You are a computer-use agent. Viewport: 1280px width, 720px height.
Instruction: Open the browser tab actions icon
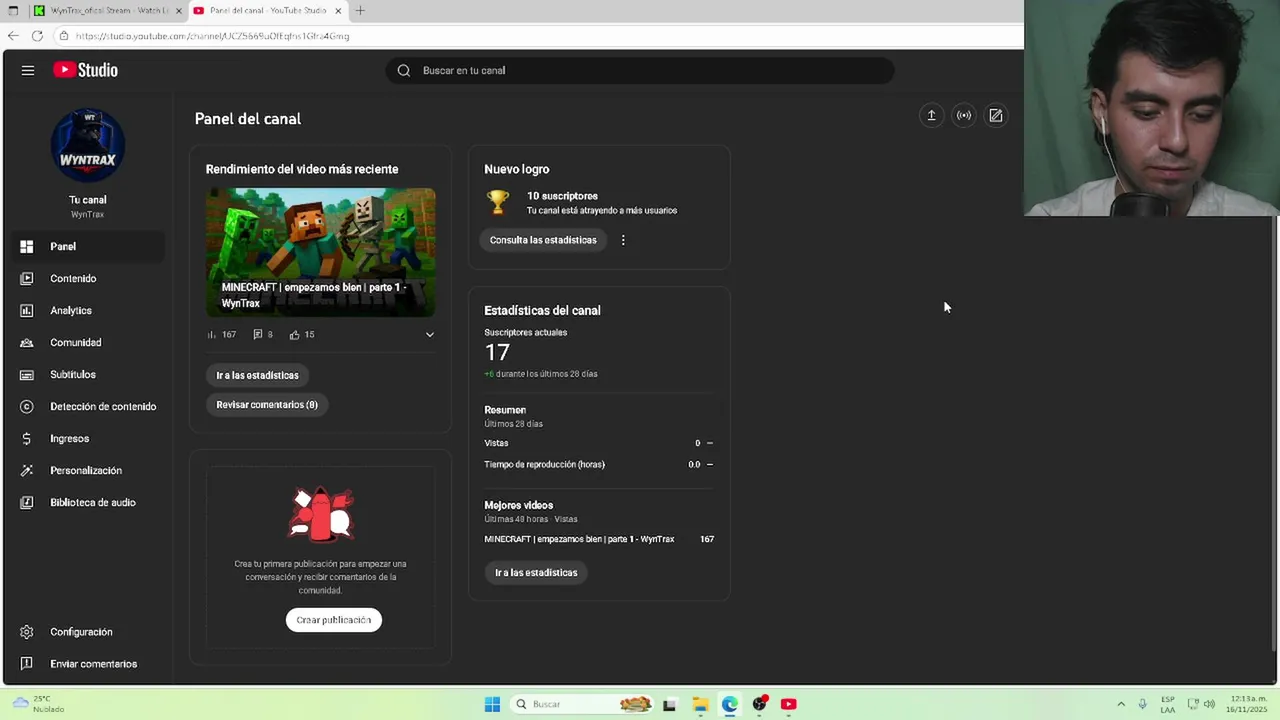coord(13,10)
